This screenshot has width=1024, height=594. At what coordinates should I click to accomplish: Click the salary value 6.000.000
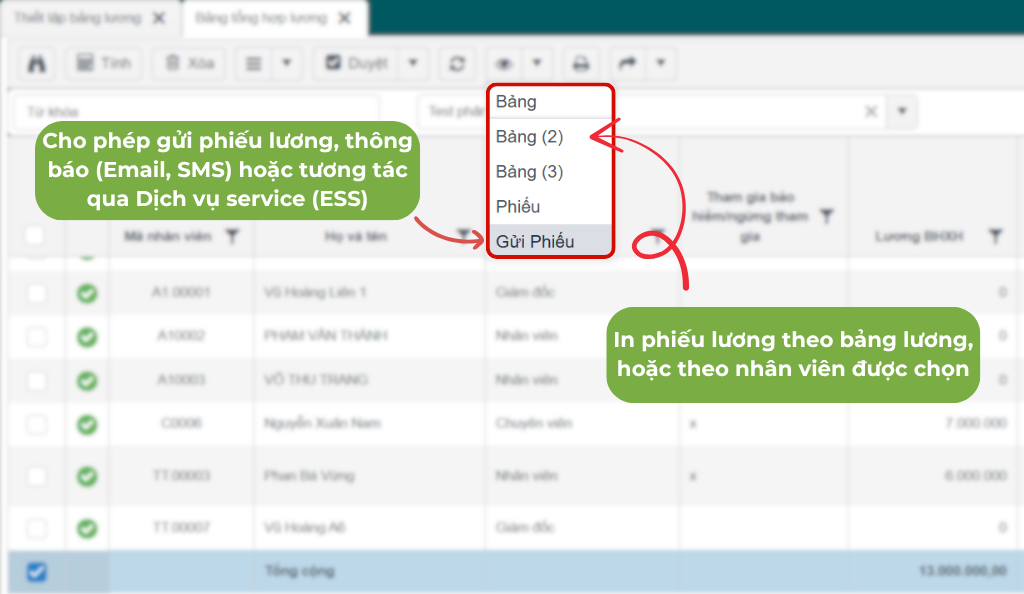(976, 475)
